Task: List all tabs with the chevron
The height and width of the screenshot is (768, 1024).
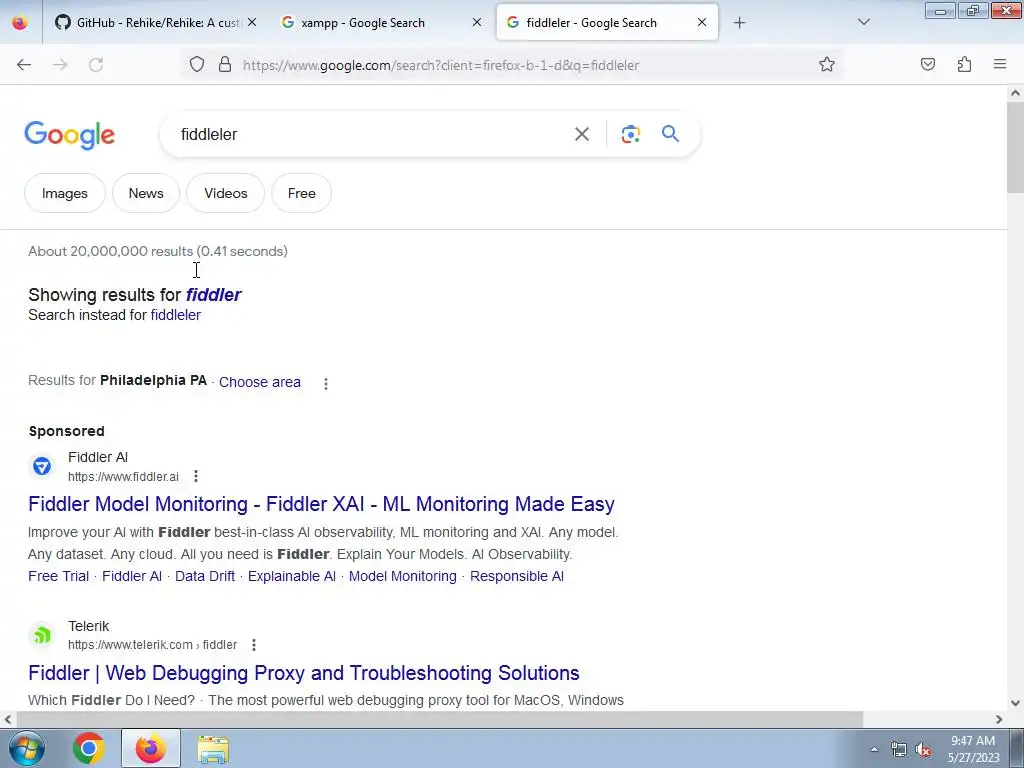Action: 864,22
